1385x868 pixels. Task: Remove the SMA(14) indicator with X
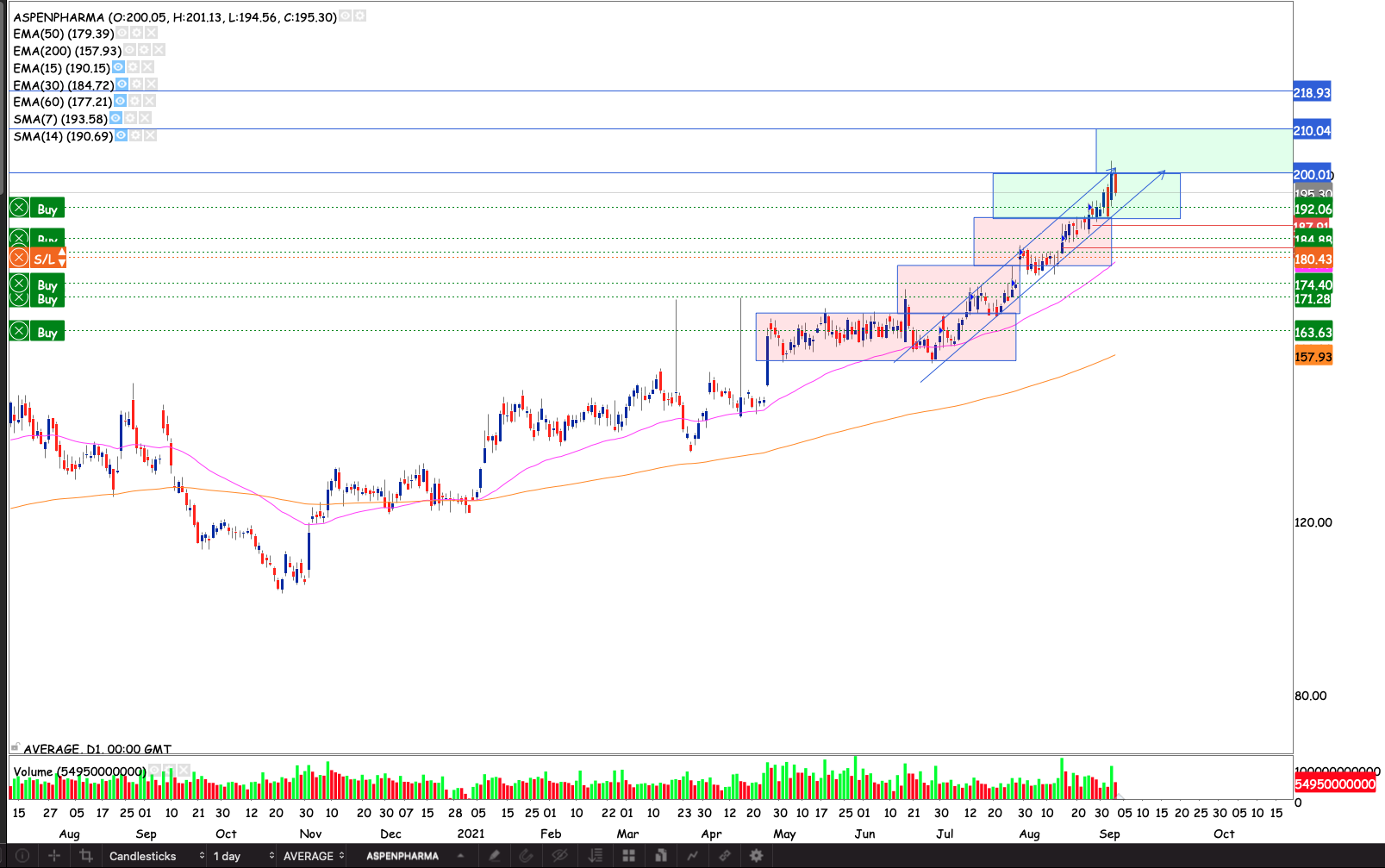[151, 136]
